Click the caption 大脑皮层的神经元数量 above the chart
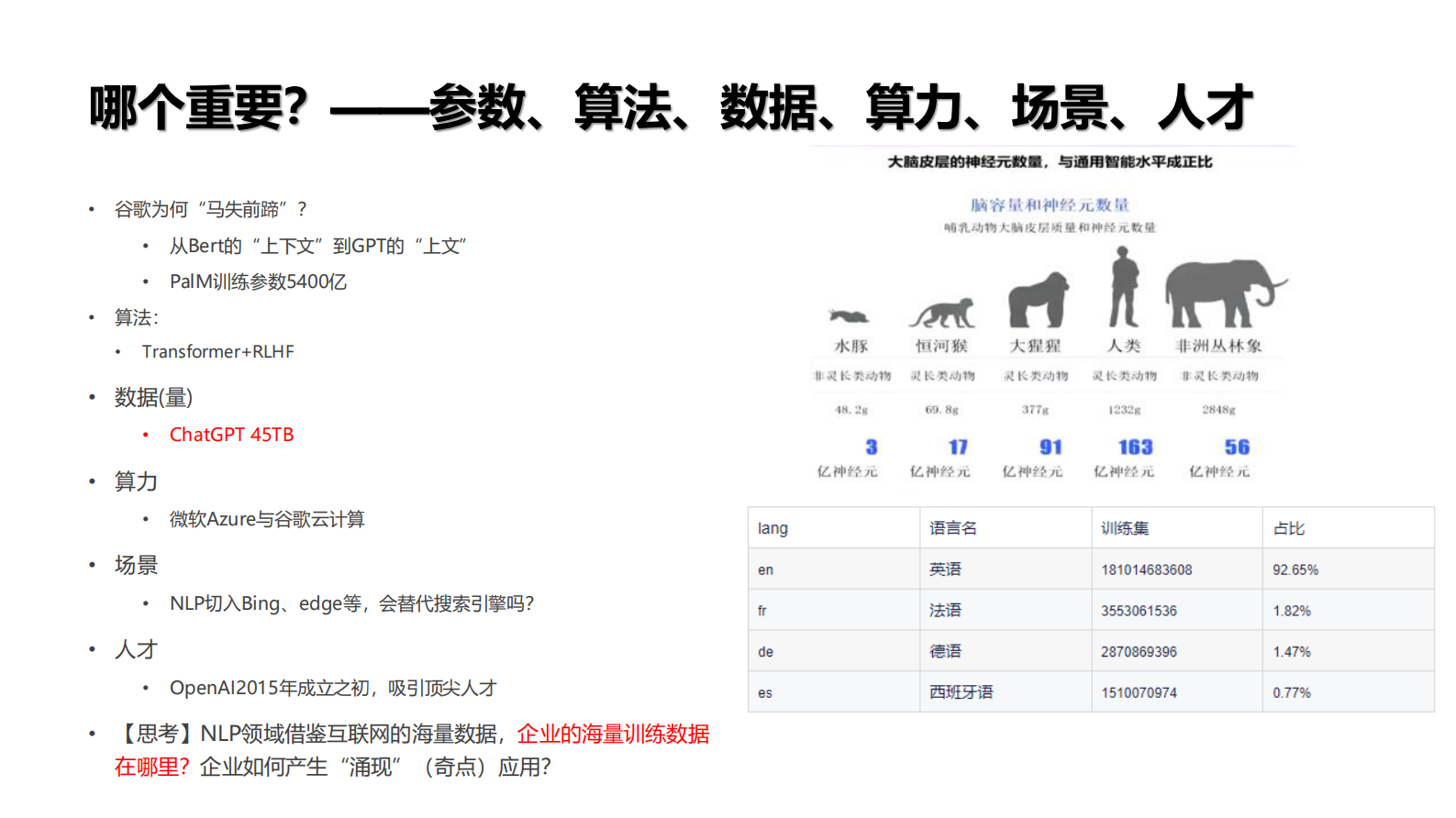The image size is (1456, 818). (1050, 161)
